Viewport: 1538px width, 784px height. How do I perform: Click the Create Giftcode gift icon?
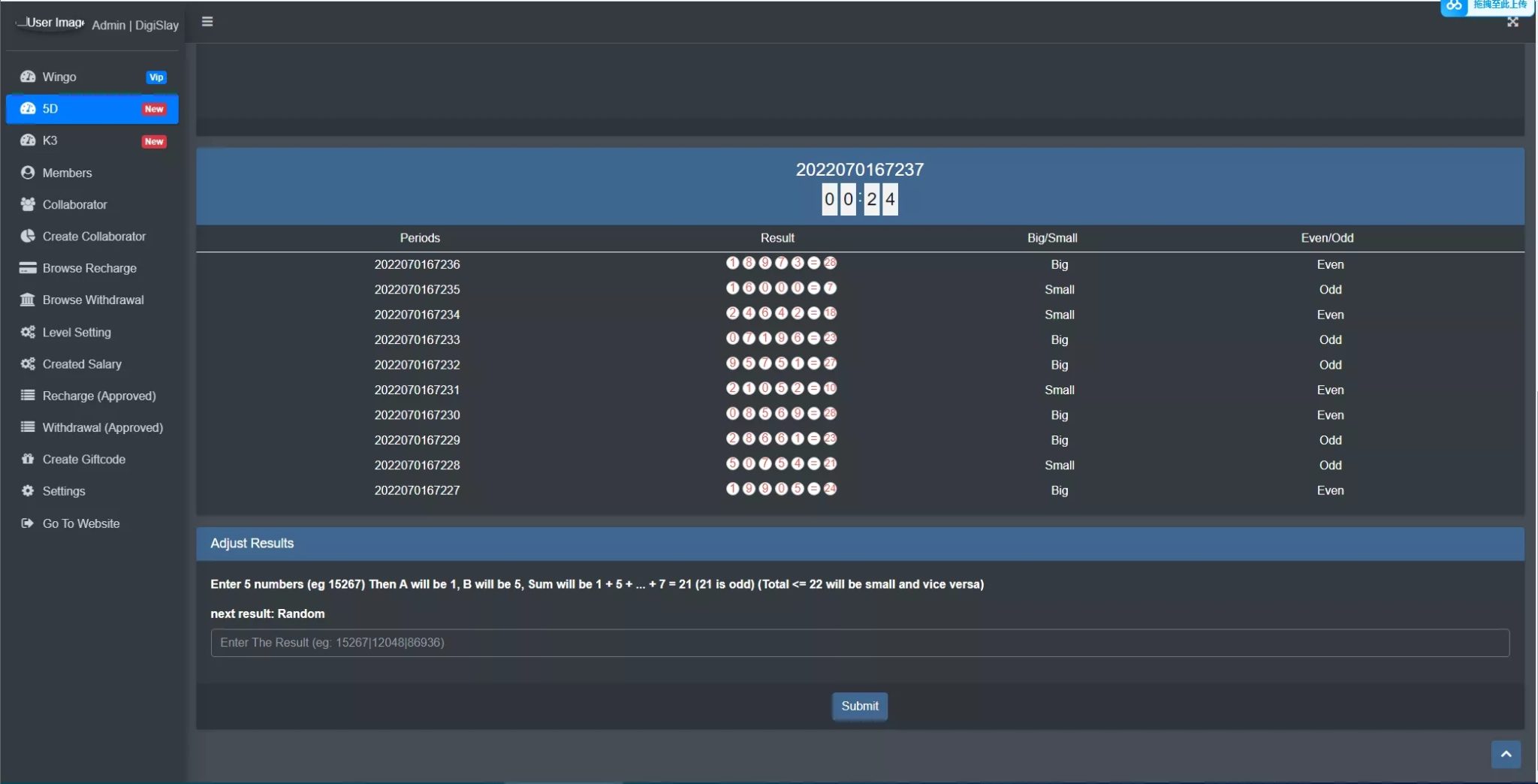click(28, 459)
